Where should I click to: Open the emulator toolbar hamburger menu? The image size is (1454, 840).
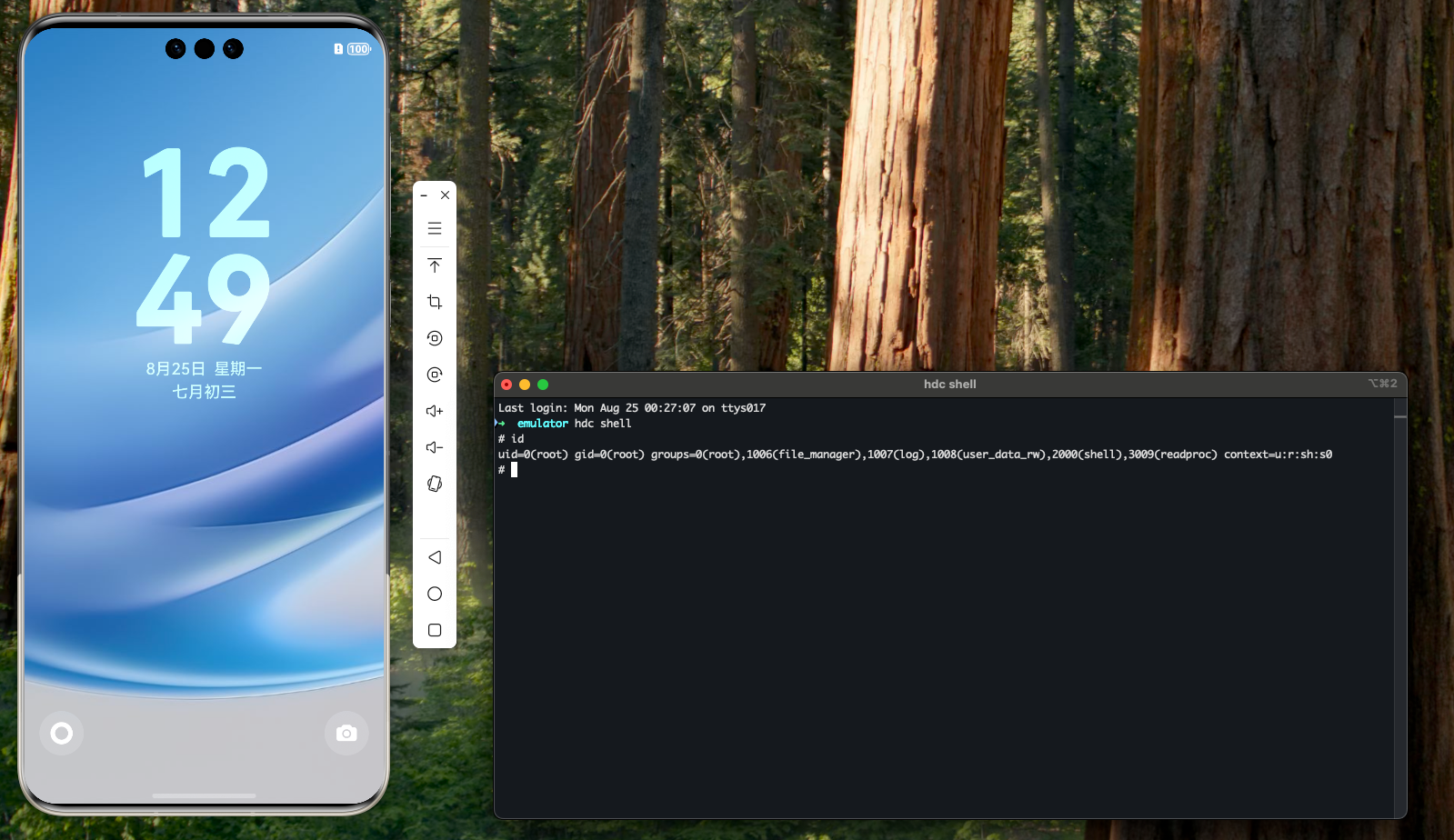[435, 228]
